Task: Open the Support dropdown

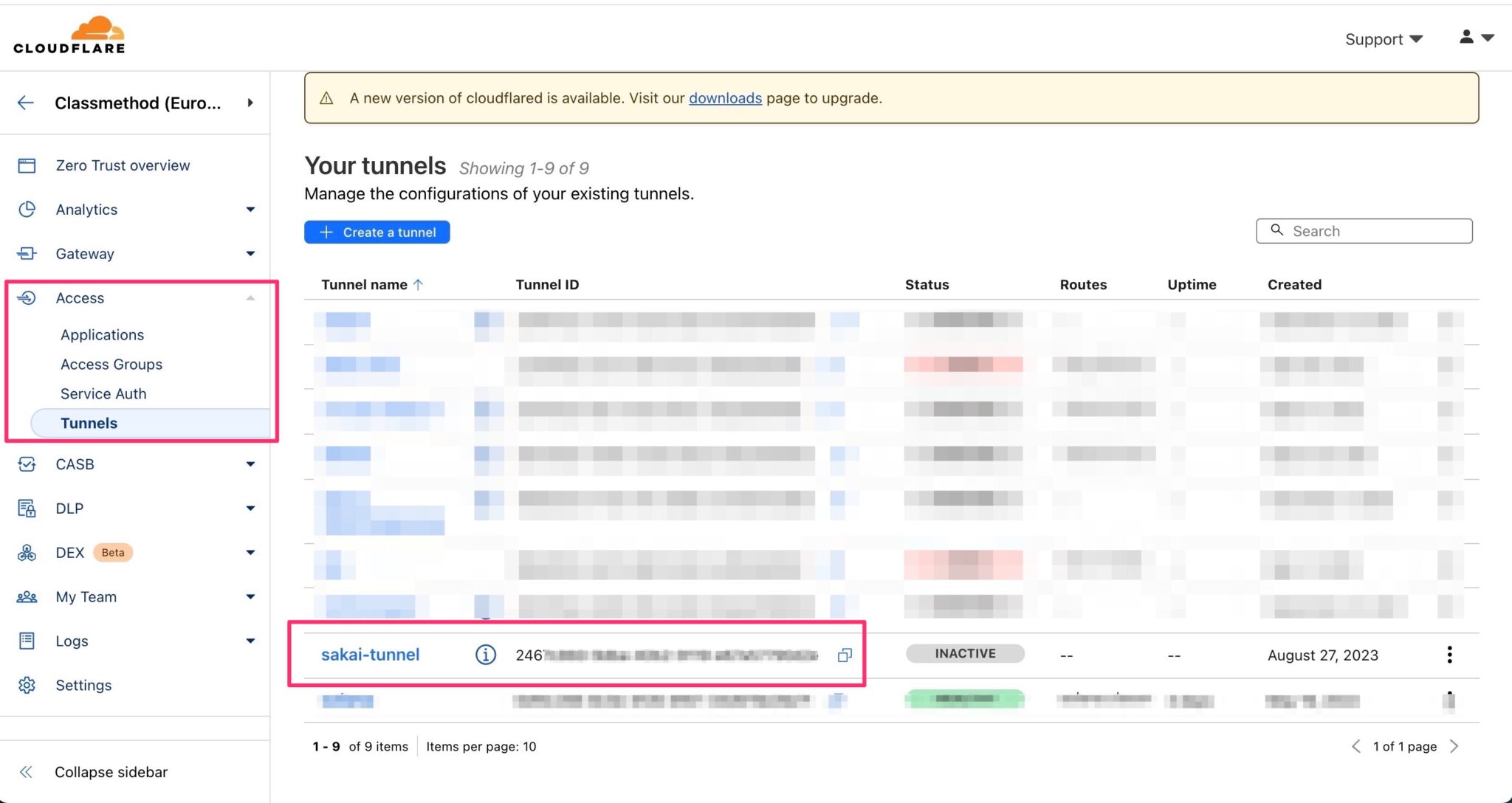Action: pyautogui.click(x=1384, y=39)
